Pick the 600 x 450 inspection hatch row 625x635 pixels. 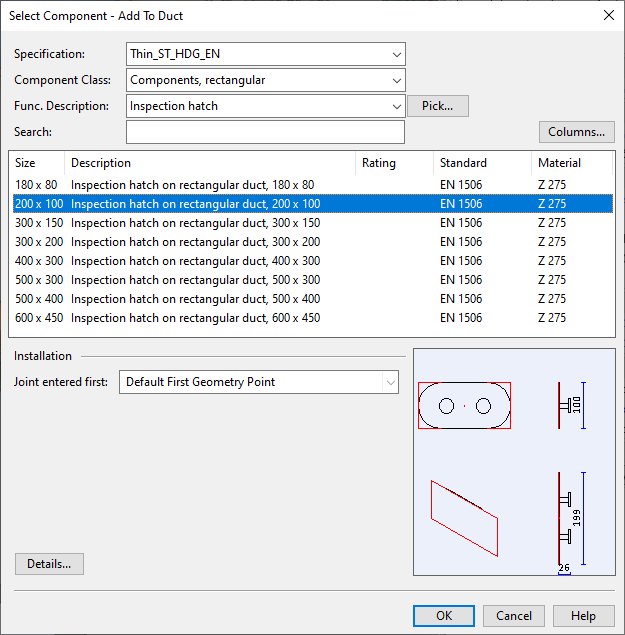click(195, 318)
